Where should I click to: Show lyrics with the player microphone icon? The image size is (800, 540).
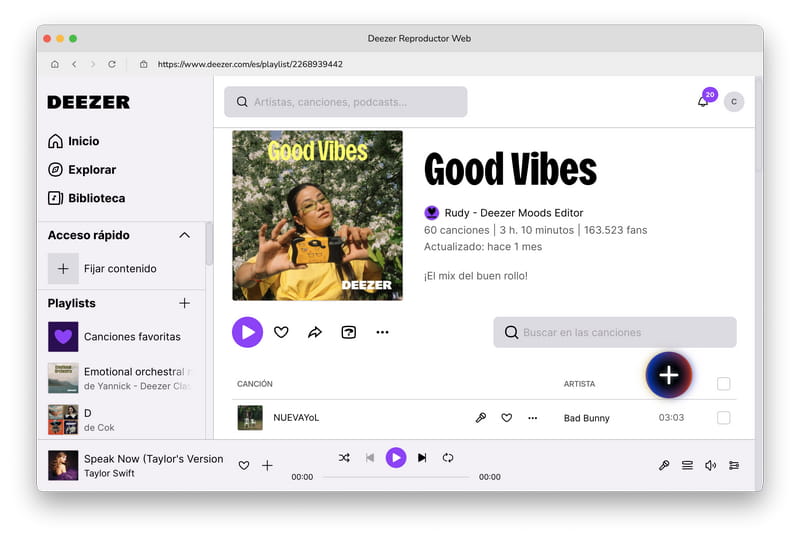tap(664, 465)
